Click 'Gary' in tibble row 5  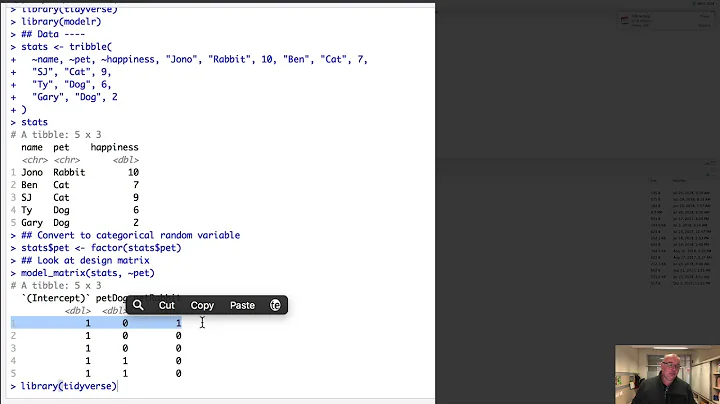pyautogui.click(x=32, y=223)
